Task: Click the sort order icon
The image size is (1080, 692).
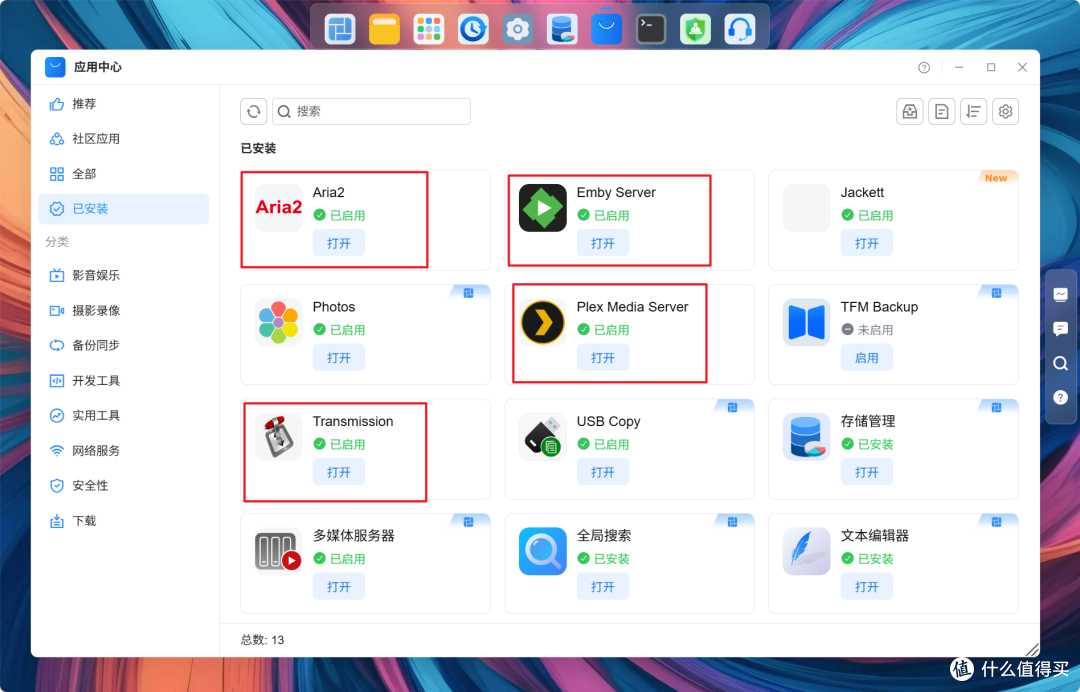Action: [x=973, y=112]
